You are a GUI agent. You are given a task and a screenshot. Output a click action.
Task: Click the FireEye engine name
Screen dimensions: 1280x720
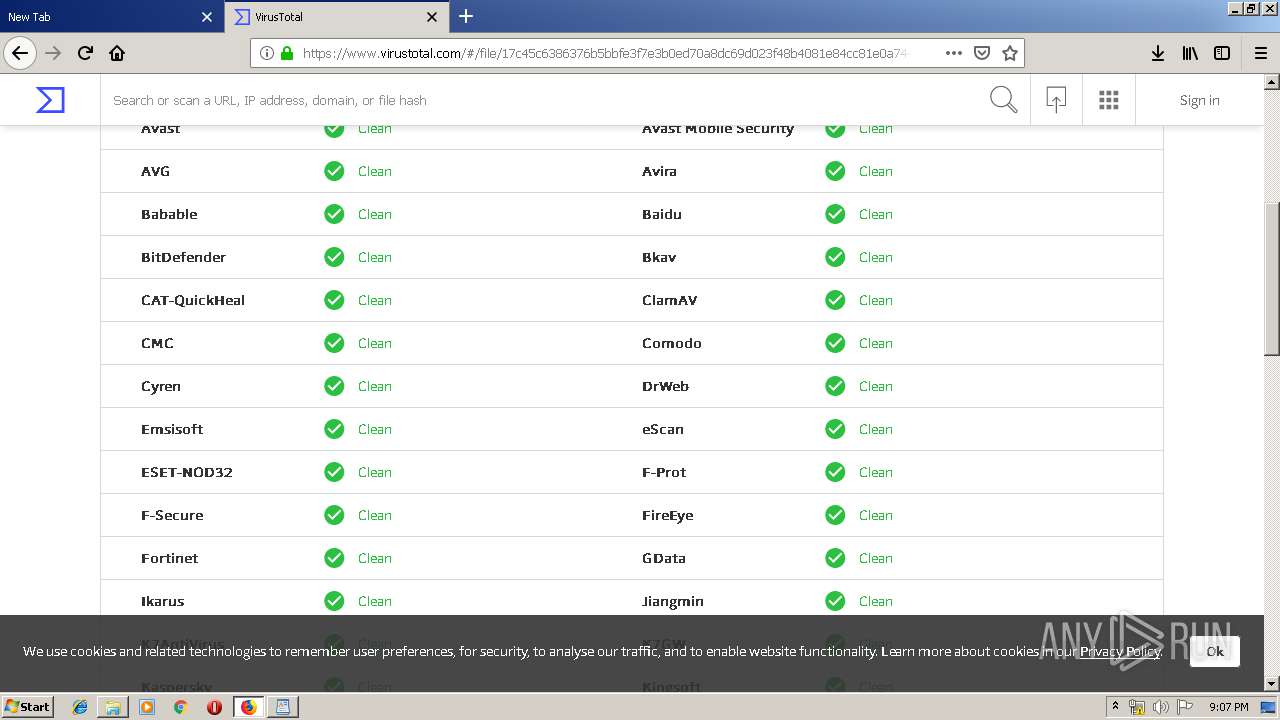tap(667, 515)
